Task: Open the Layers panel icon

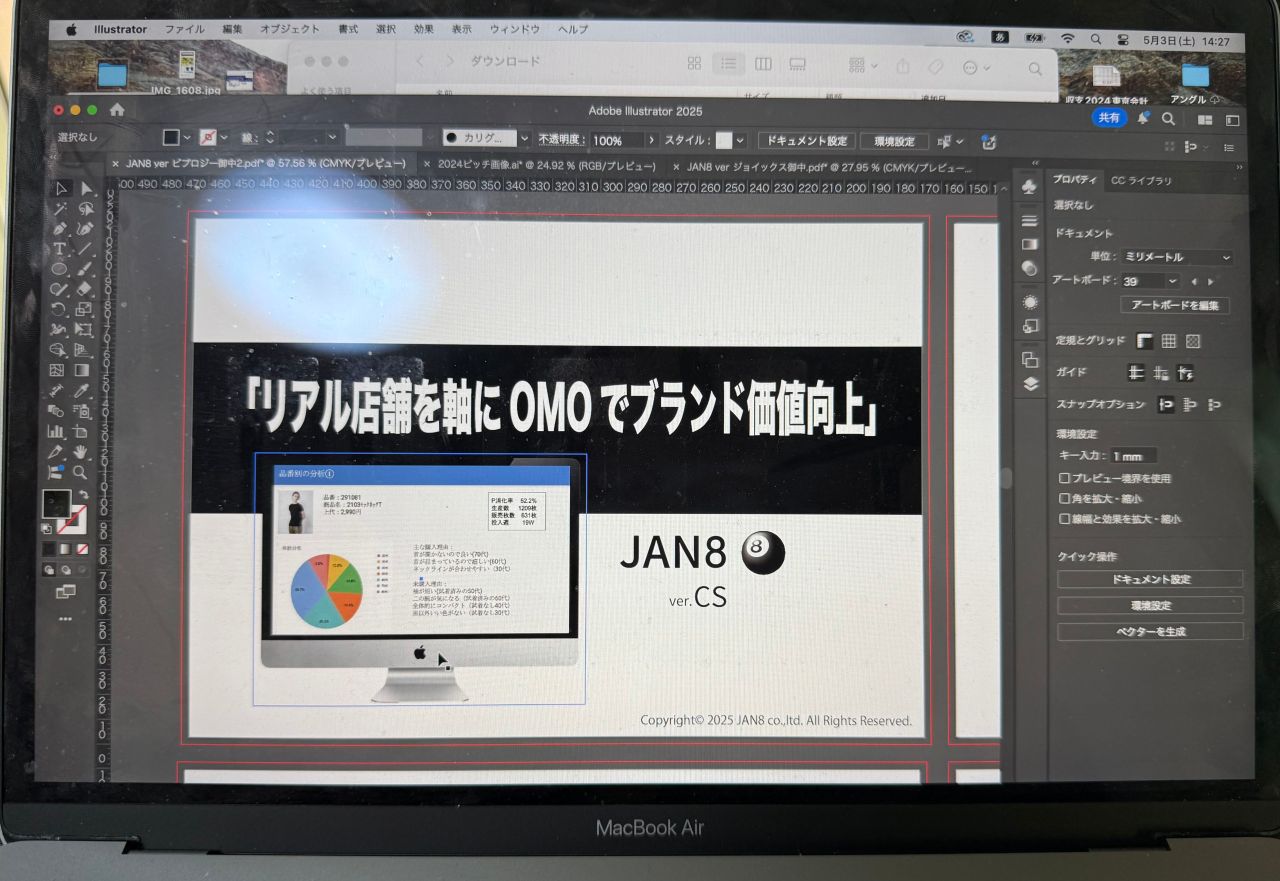Action: [x=1030, y=384]
